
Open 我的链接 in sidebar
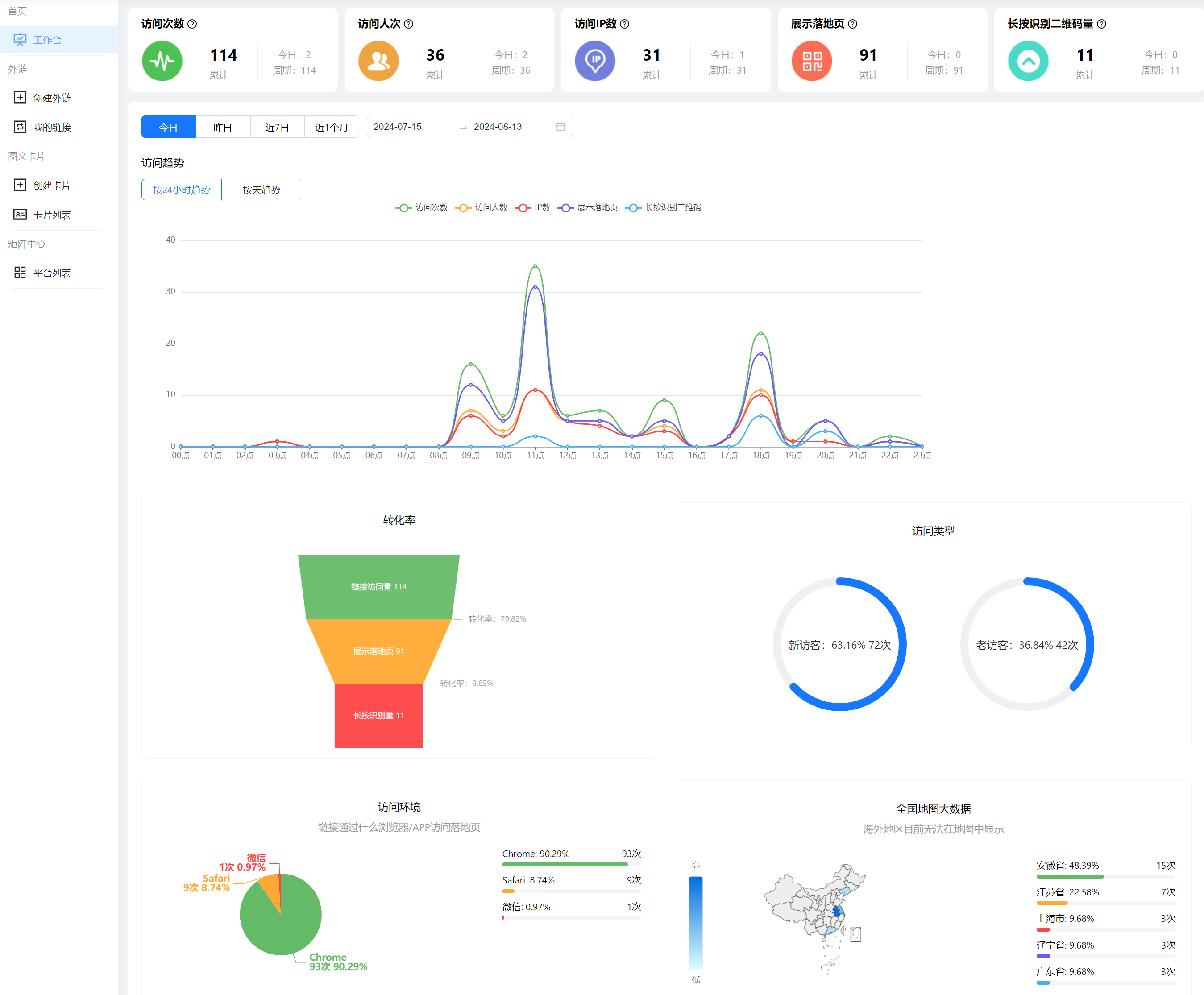tap(52, 127)
